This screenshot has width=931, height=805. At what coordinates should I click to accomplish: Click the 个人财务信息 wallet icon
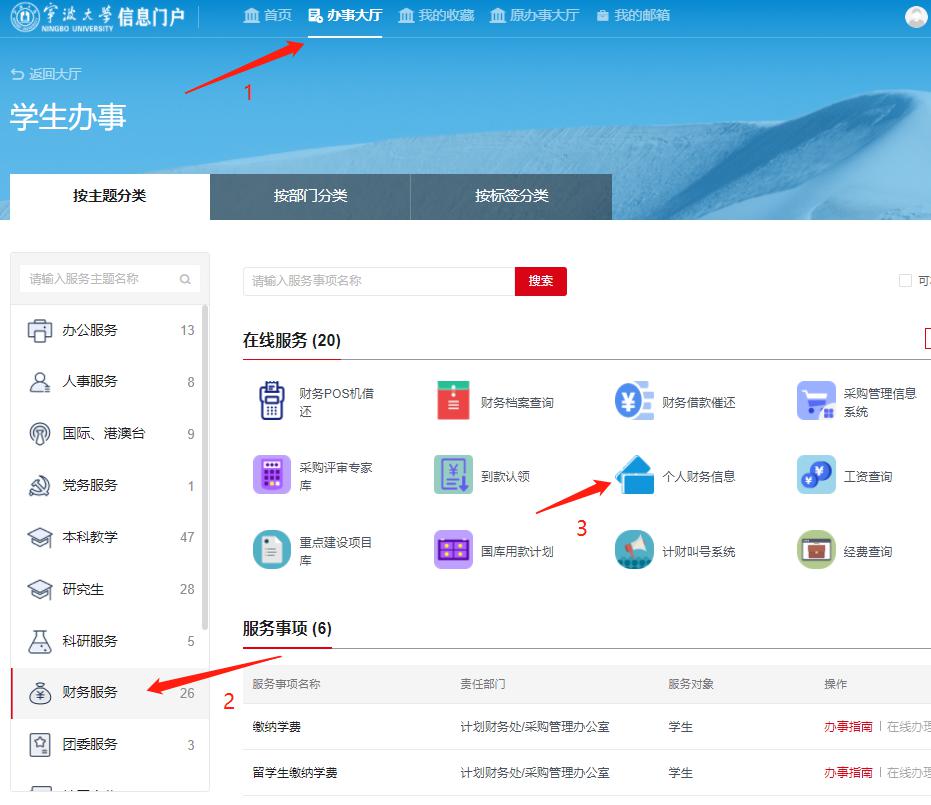click(x=634, y=476)
